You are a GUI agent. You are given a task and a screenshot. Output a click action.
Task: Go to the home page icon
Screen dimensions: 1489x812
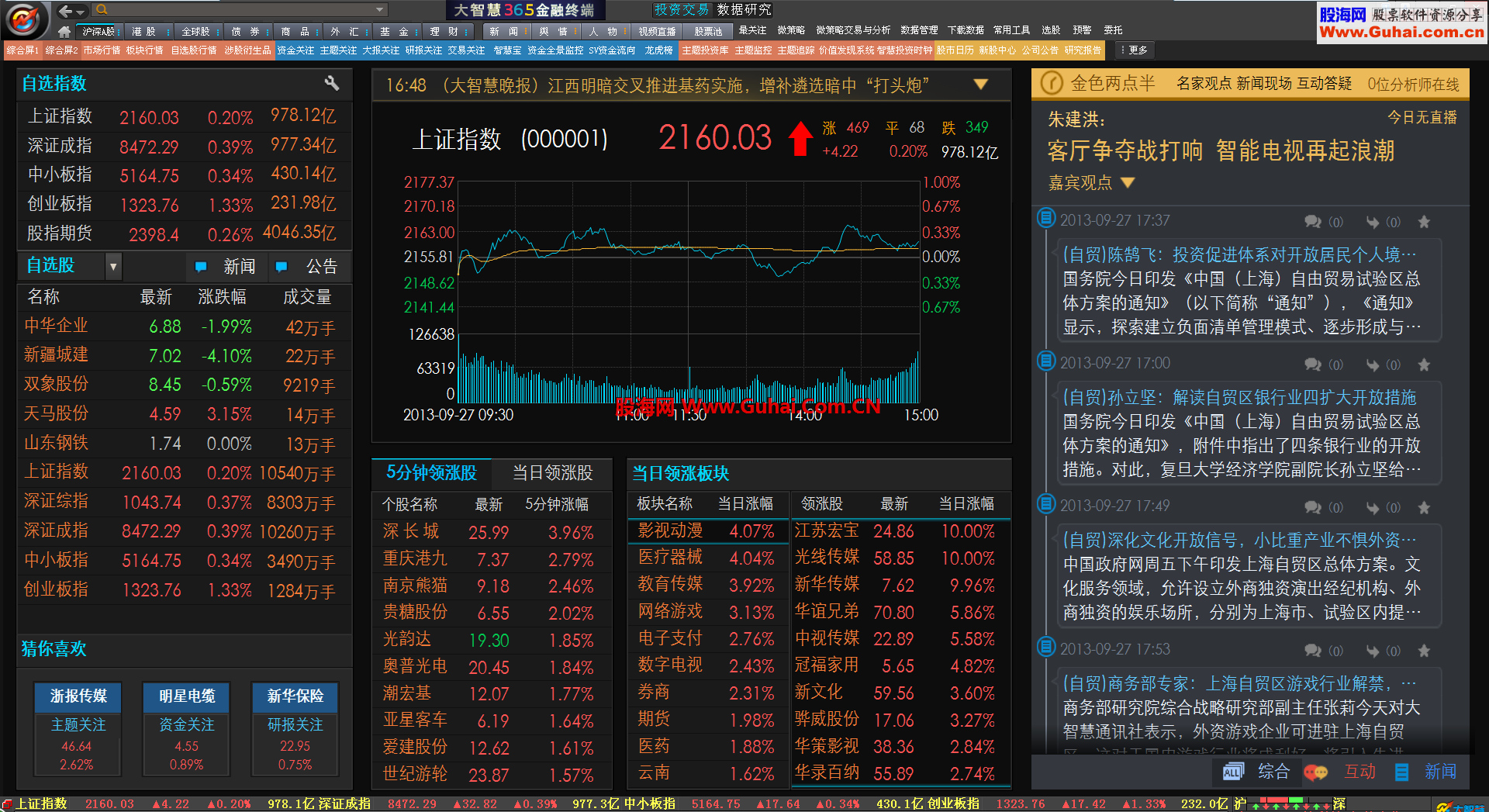pyautogui.click(x=64, y=31)
